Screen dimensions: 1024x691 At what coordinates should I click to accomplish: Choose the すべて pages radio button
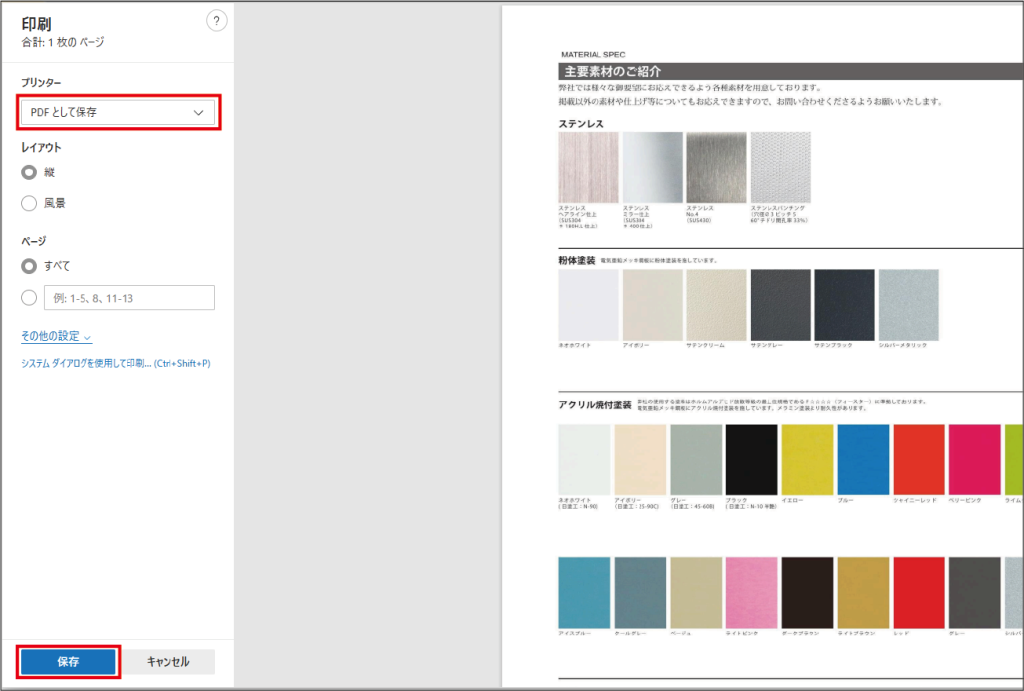29,266
